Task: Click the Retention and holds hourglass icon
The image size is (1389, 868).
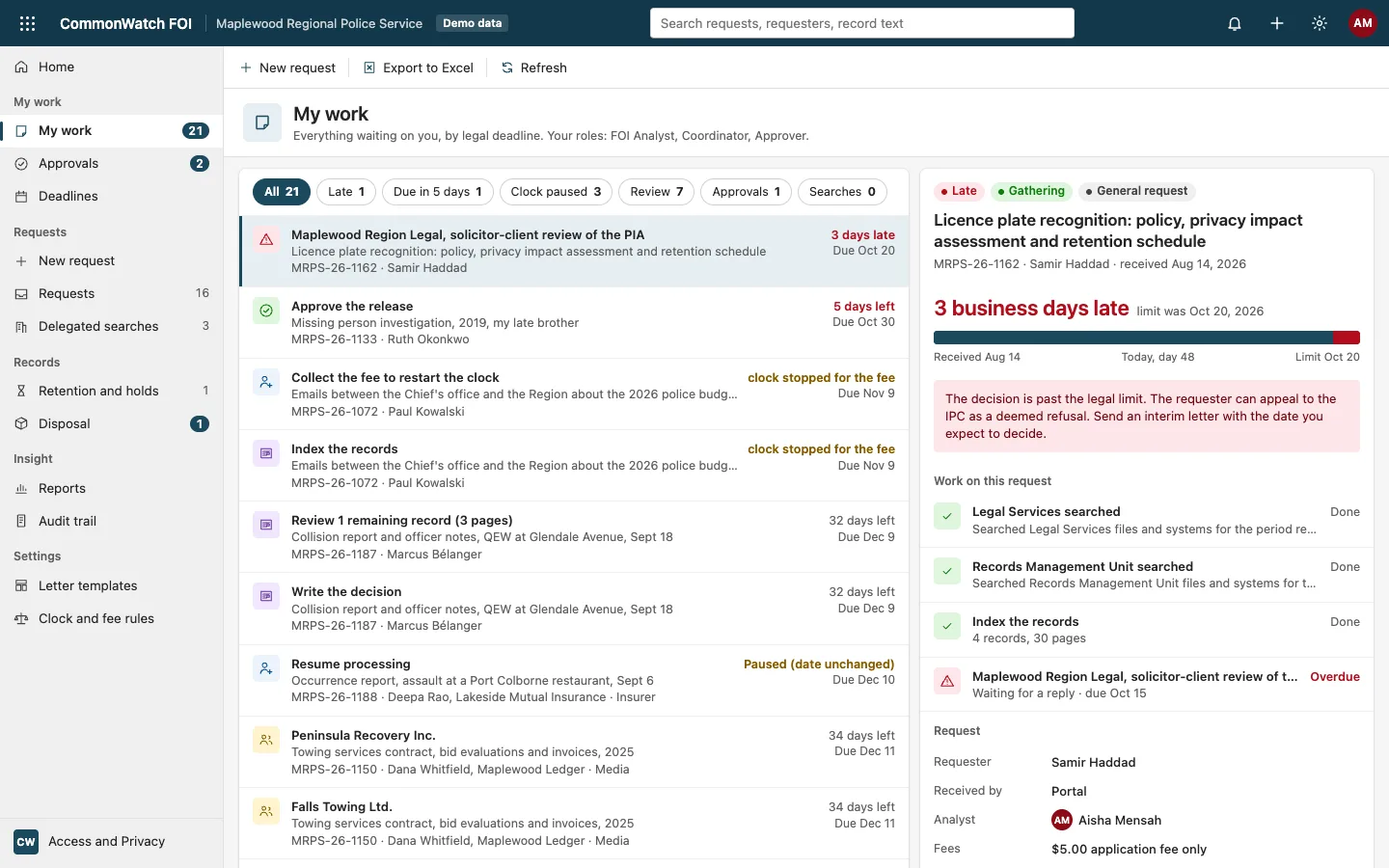Action: tap(21, 392)
